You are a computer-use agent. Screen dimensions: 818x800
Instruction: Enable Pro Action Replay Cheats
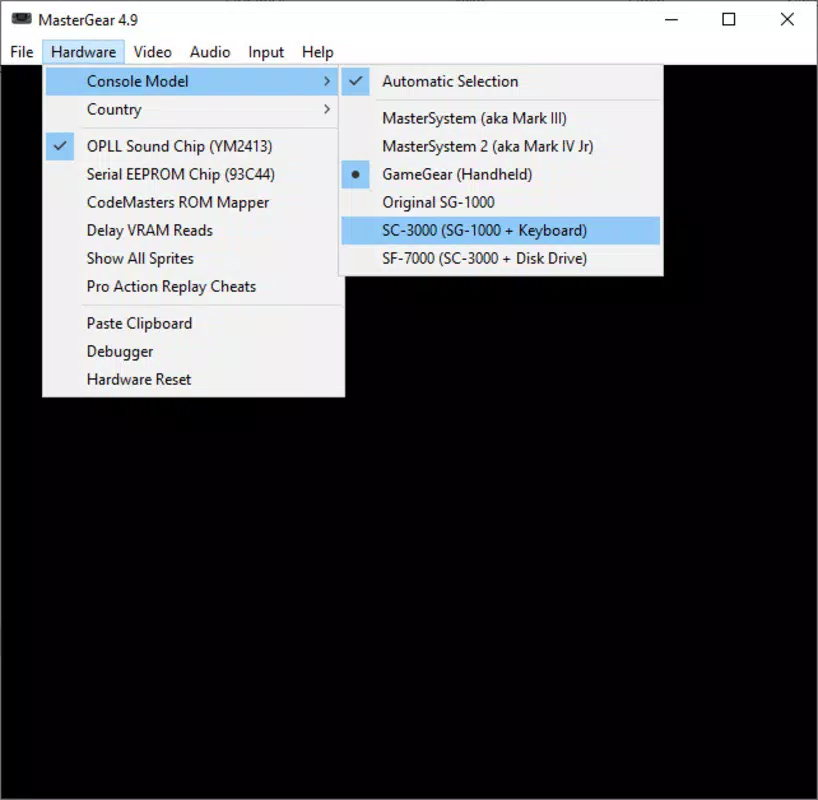pyautogui.click(x=192, y=286)
